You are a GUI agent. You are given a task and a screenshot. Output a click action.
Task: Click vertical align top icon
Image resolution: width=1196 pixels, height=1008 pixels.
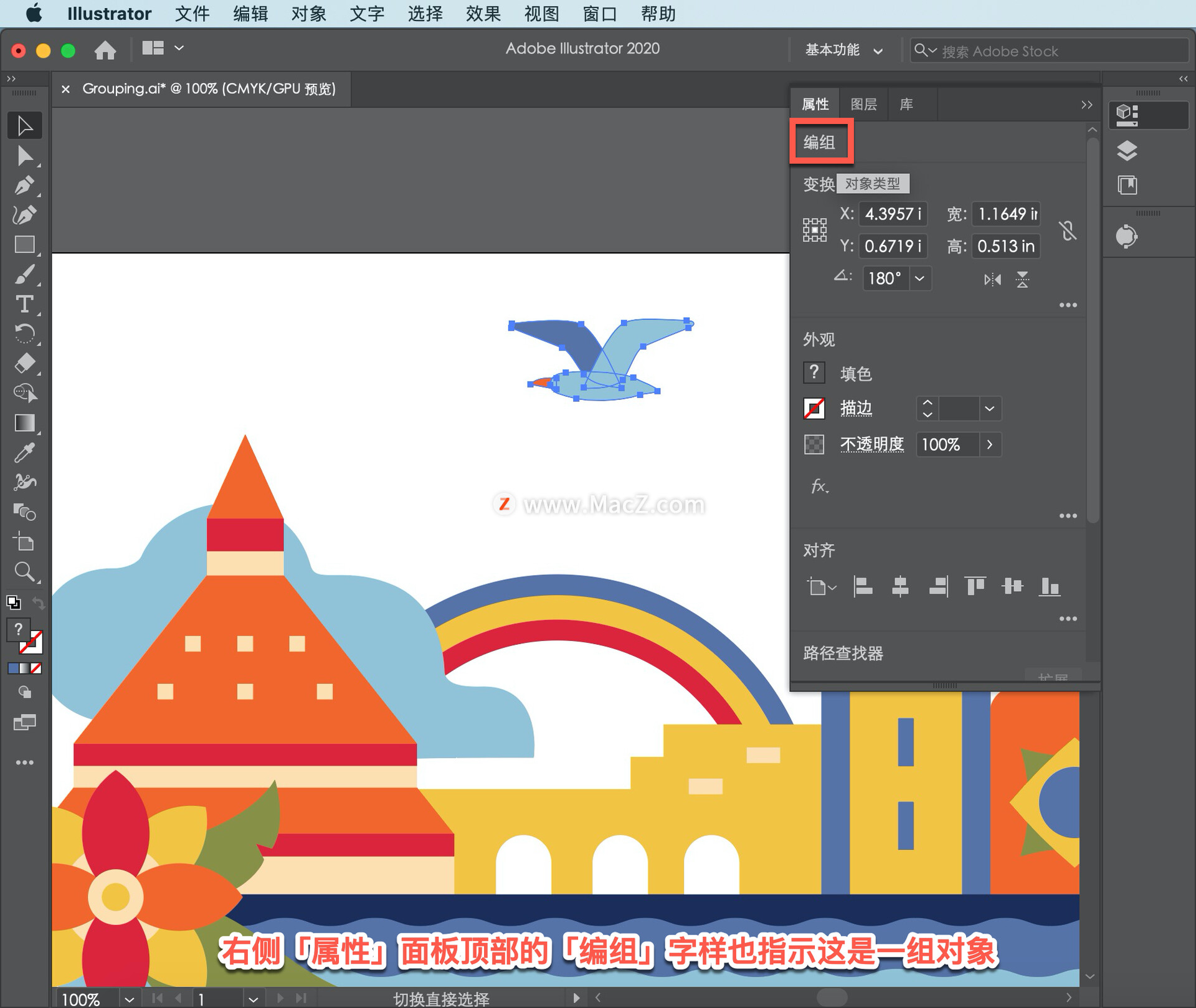(975, 586)
